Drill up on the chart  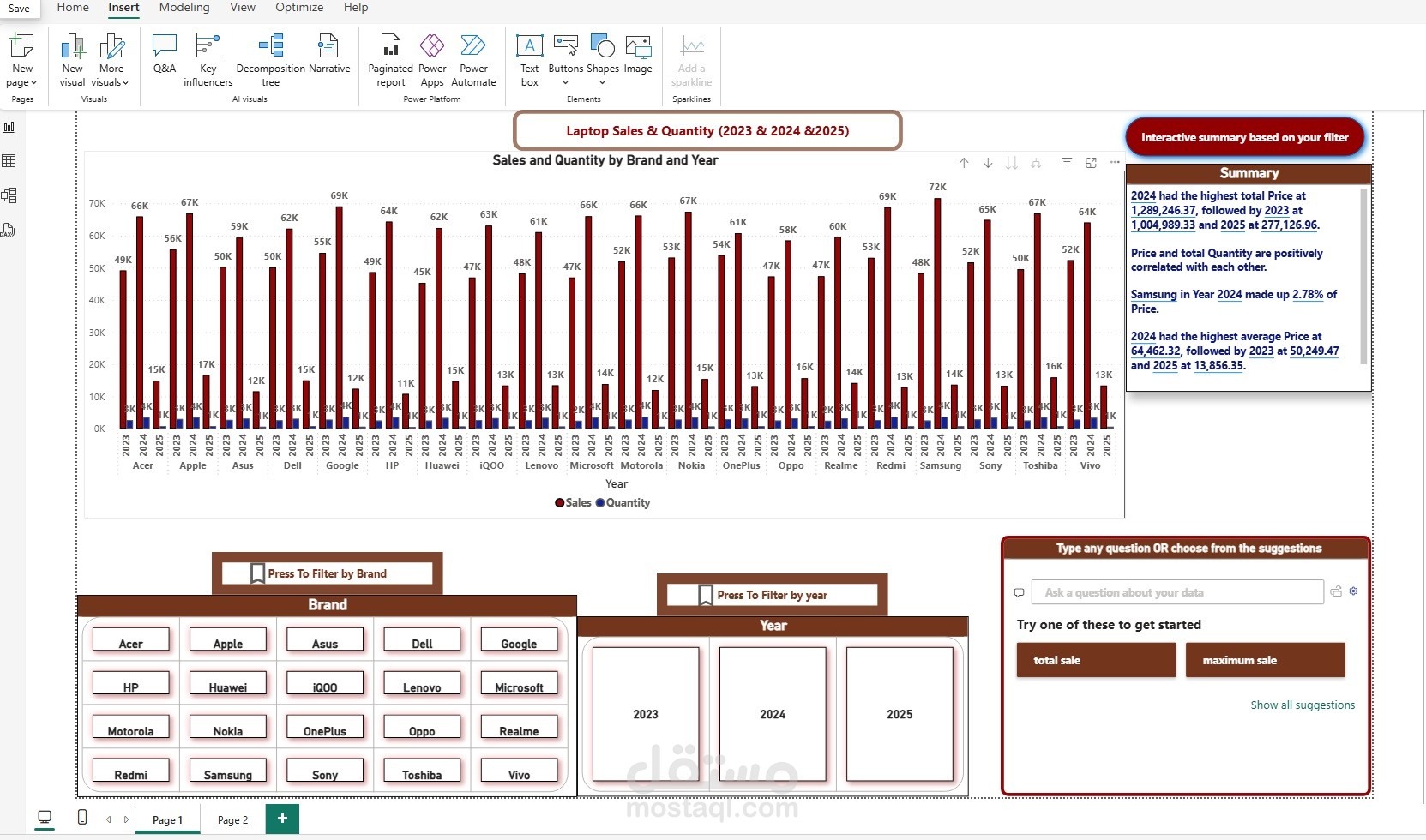coord(964,163)
